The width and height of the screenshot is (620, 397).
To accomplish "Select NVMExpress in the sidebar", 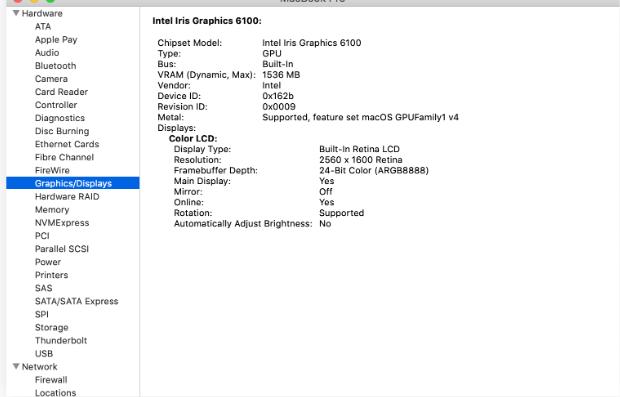I will tap(62, 223).
